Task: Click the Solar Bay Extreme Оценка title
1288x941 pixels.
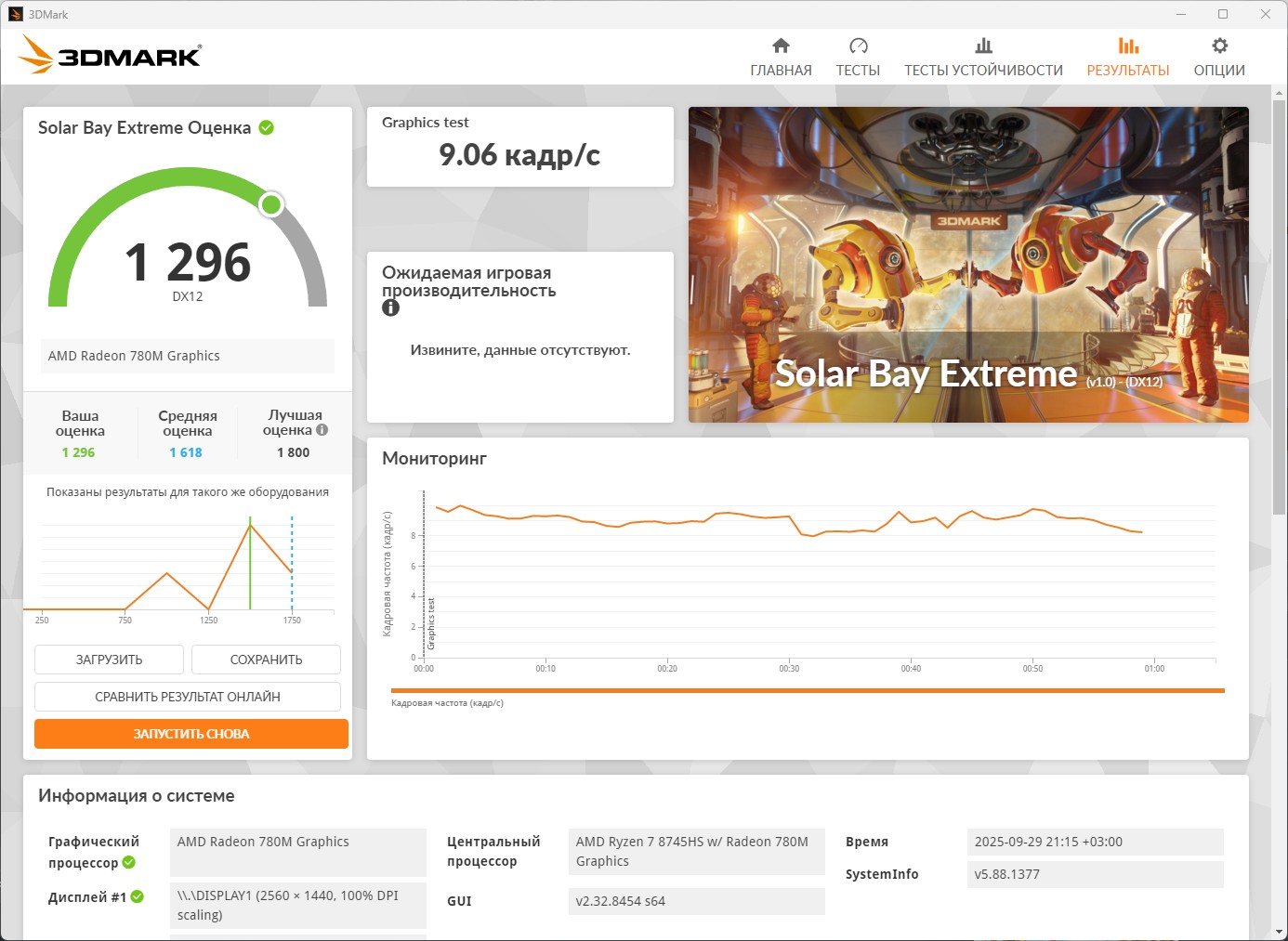Action: [144, 128]
